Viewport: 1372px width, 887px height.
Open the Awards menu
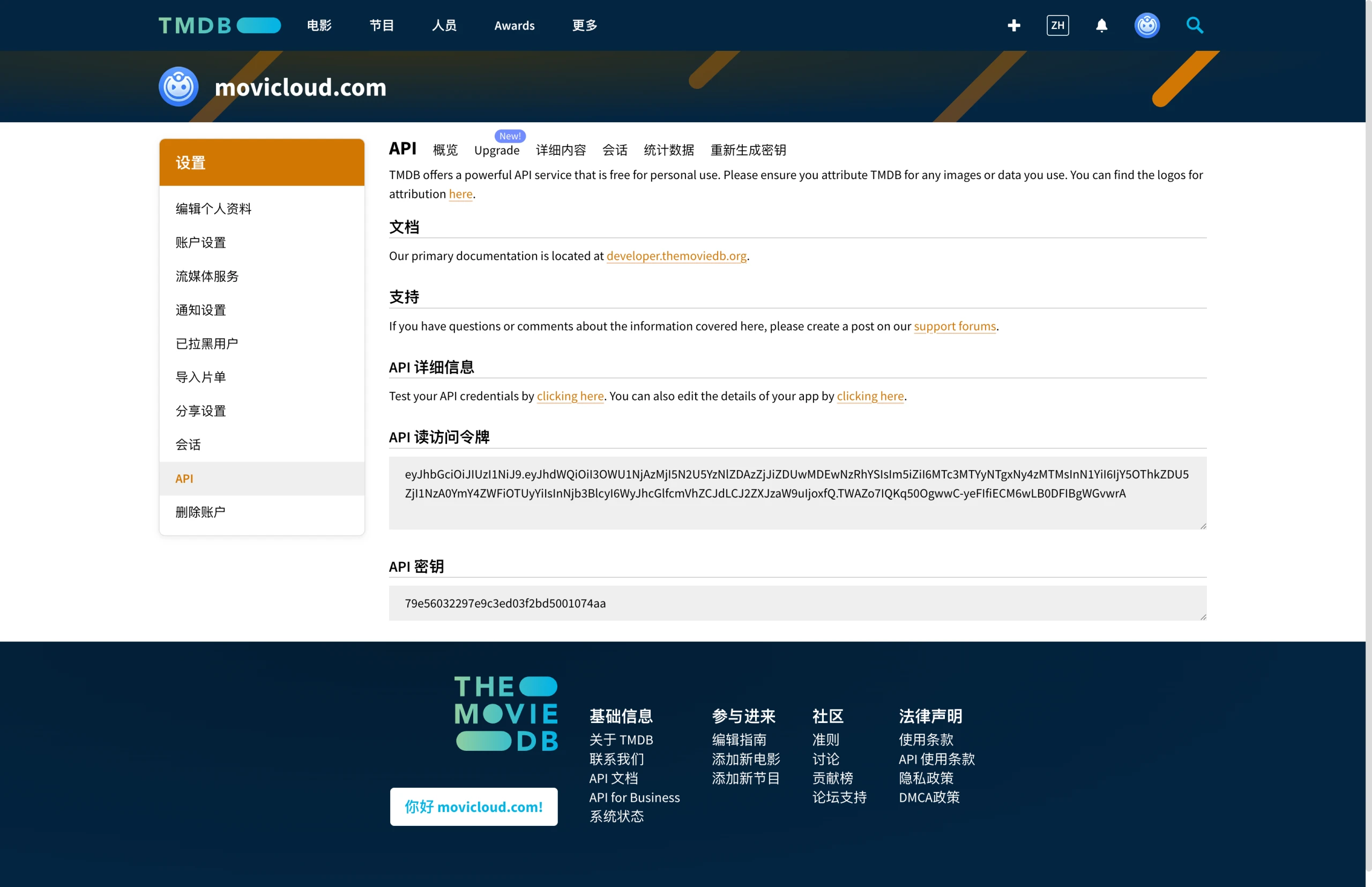[x=514, y=25]
